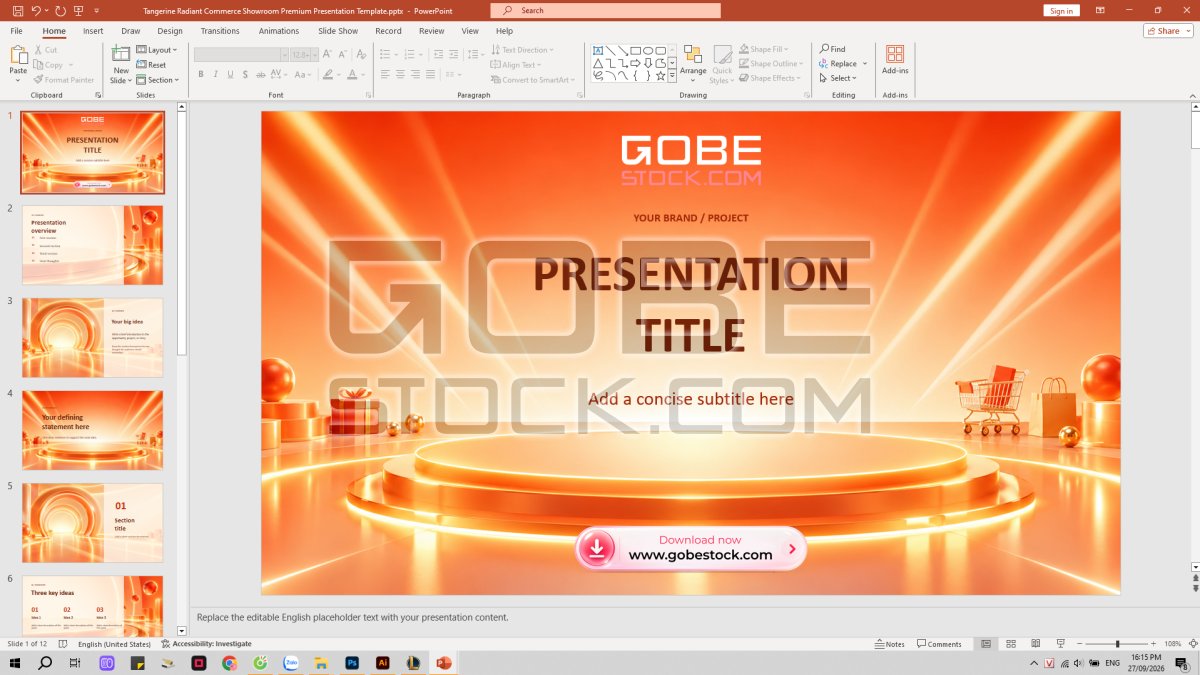Open the View tab
The height and width of the screenshot is (675, 1200).
470,31
